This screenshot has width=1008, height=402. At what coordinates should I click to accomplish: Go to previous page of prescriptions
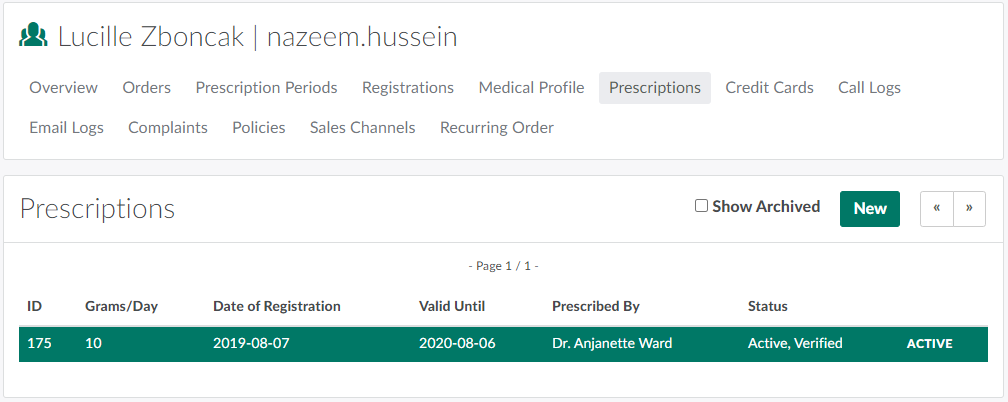[x=937, y=209]
